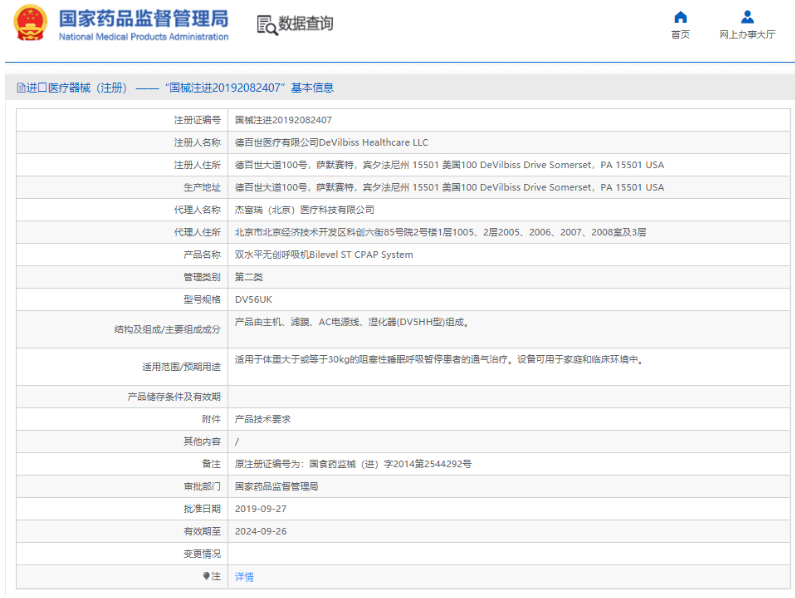Click the 产品储存条件及有效期 label
The image size is (795, 598).
click(174, 397)
